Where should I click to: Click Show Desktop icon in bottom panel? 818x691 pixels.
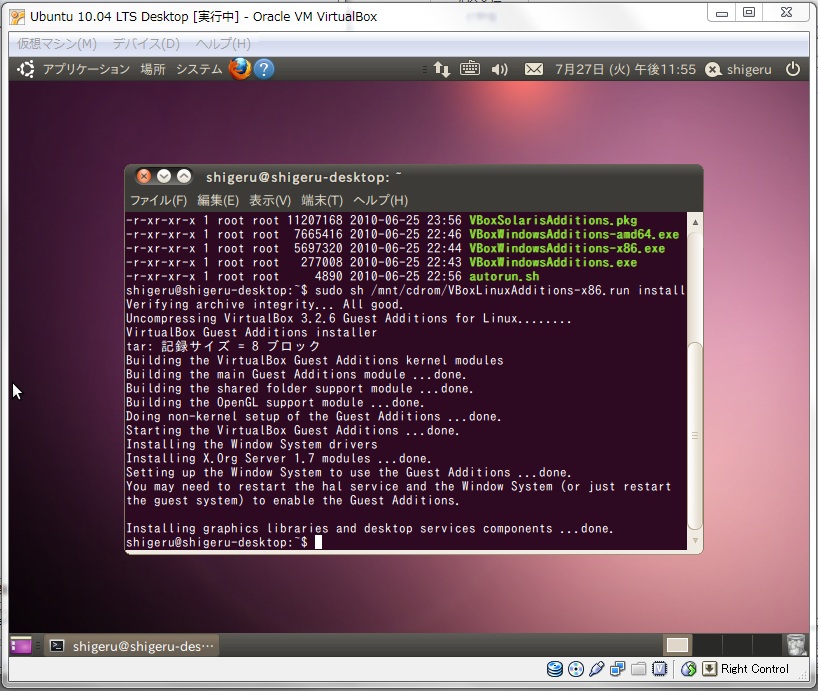point(21,646)
